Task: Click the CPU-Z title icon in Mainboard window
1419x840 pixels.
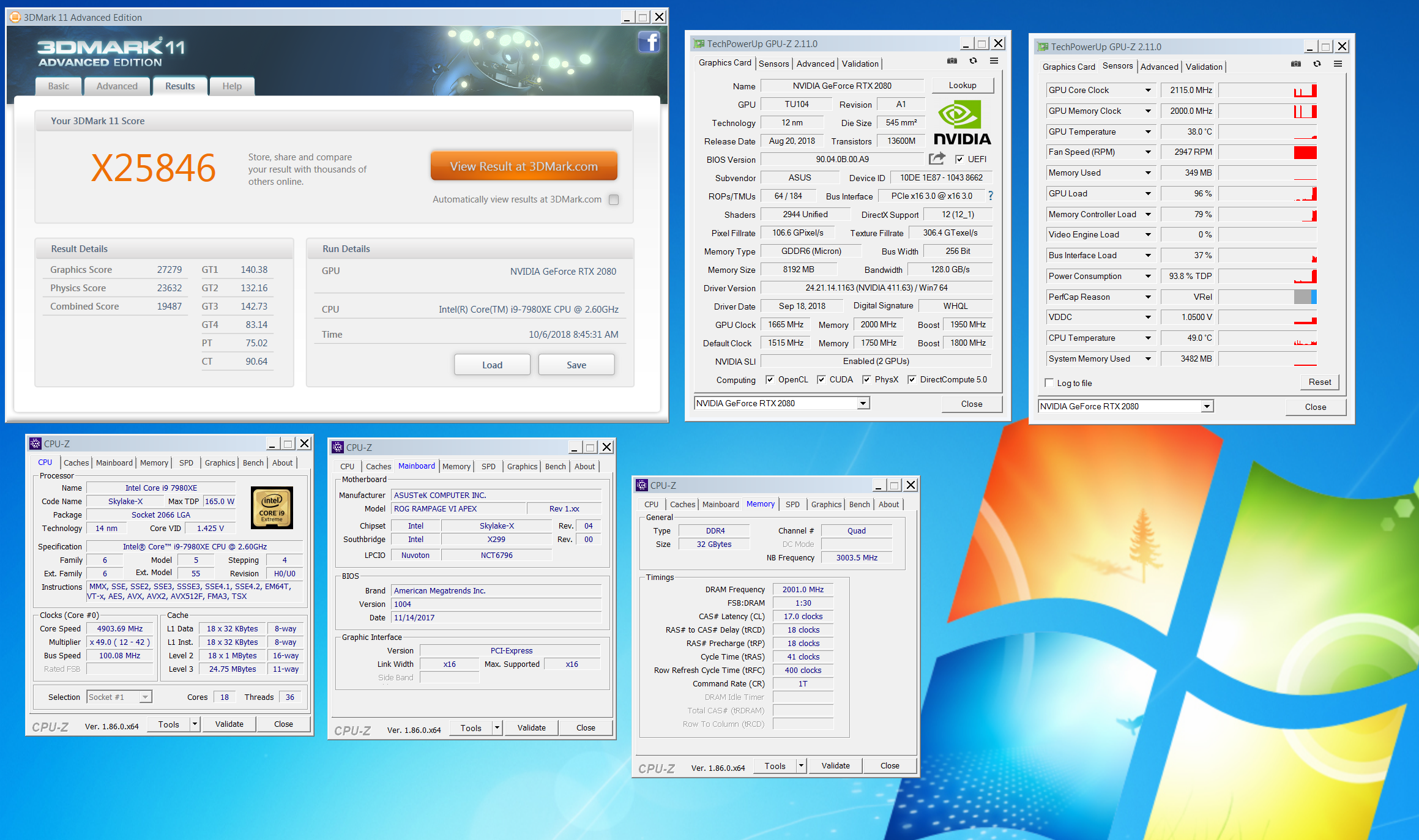Action: pyautogui.click(x=338, y=447)
